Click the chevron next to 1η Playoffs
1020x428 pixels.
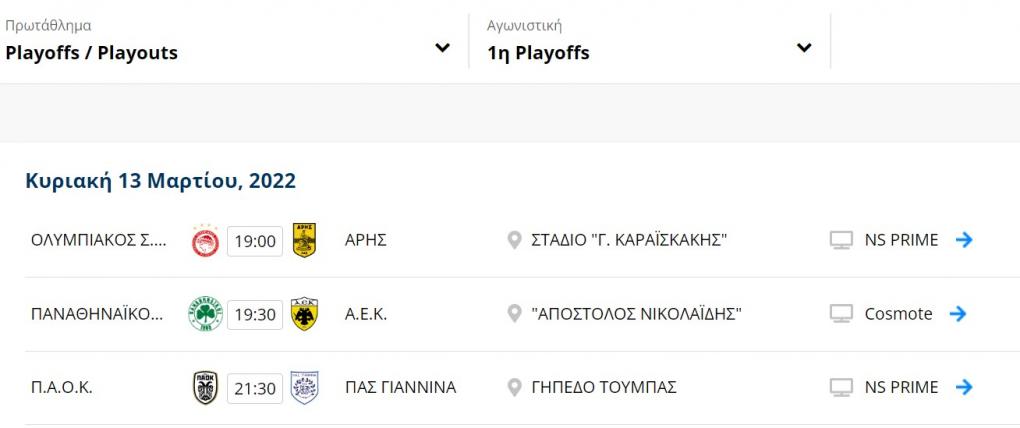(804, 48)
